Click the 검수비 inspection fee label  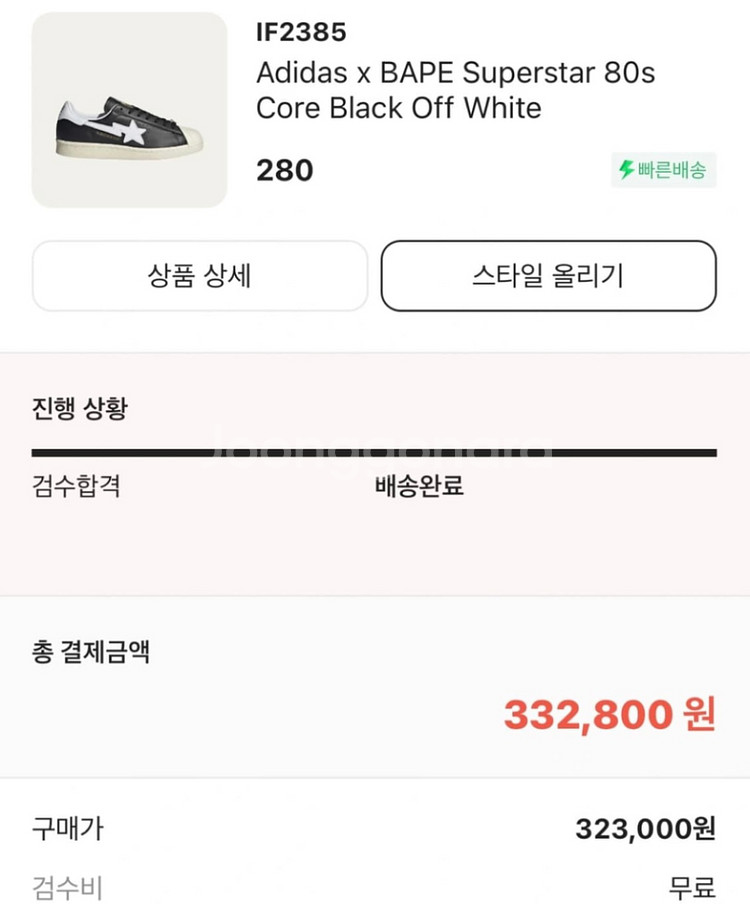pos(67,887)
